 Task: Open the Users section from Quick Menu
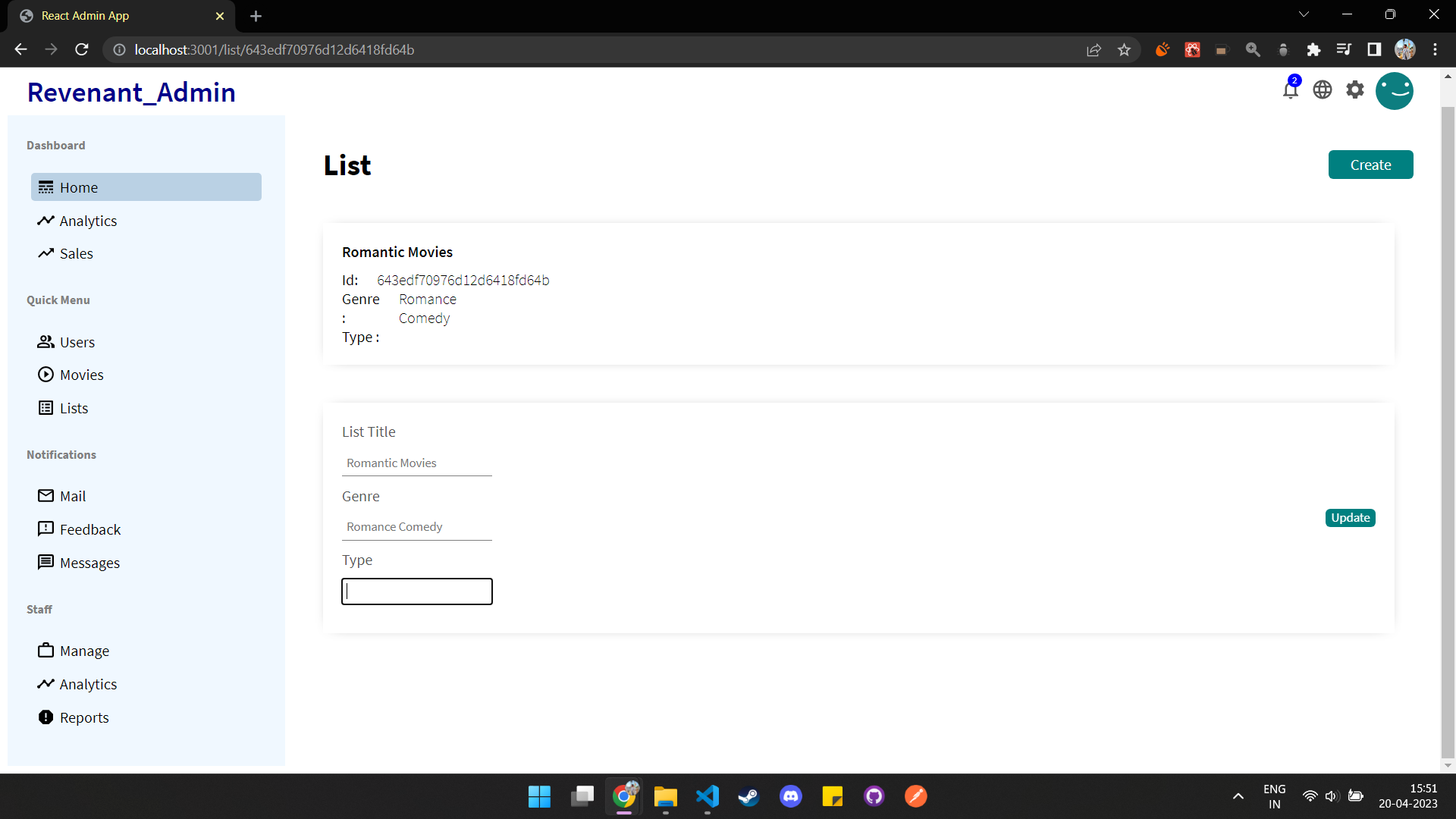pyautogui.click(x=77, y=341)
